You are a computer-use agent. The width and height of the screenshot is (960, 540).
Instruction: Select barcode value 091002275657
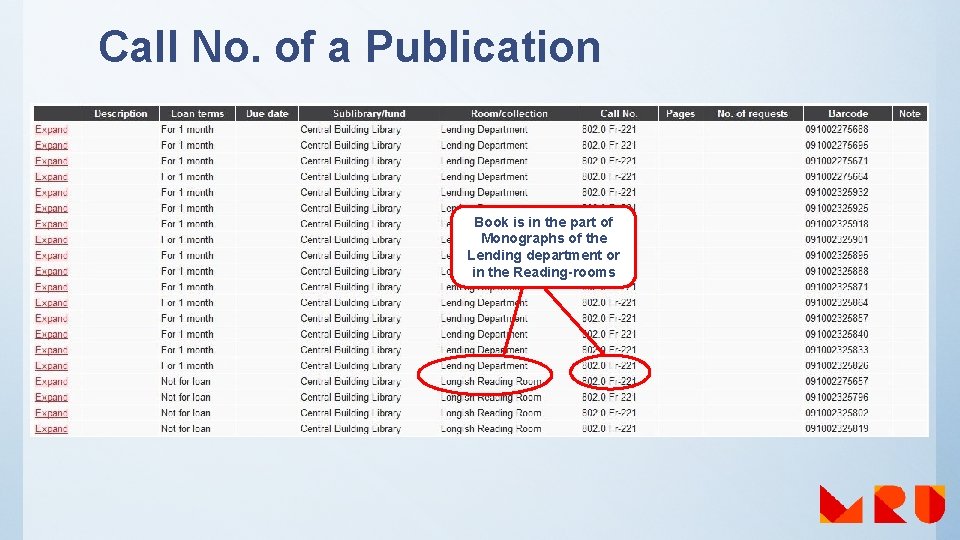click(837, 382)
